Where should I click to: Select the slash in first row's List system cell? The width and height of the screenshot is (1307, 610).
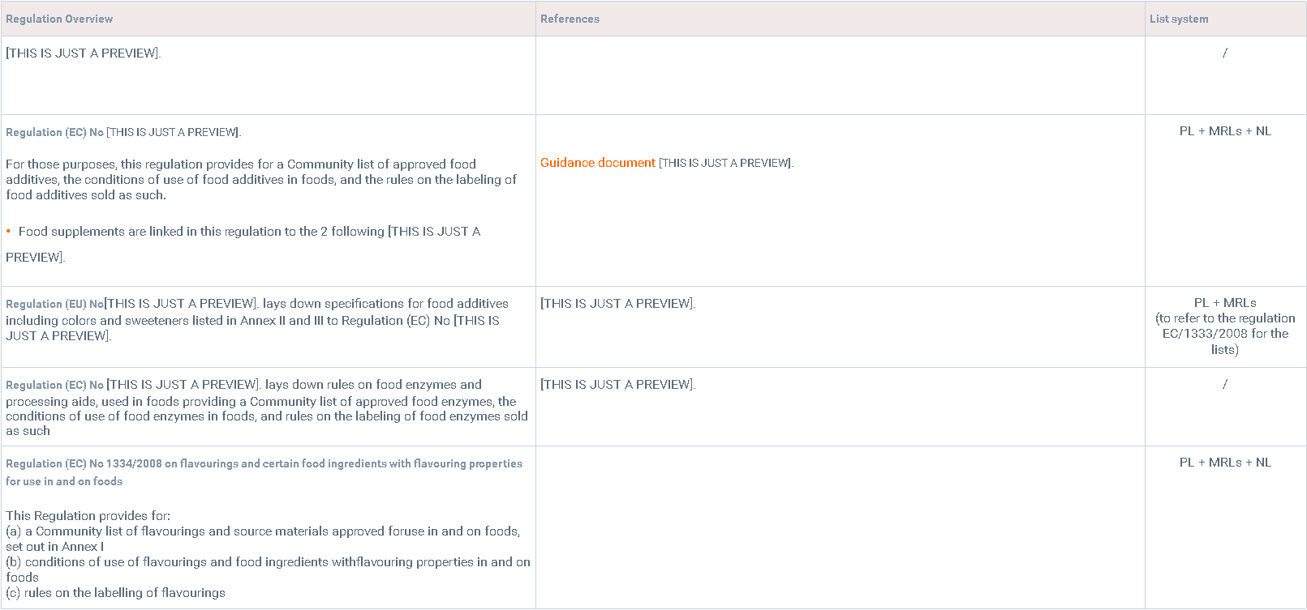1225,53
